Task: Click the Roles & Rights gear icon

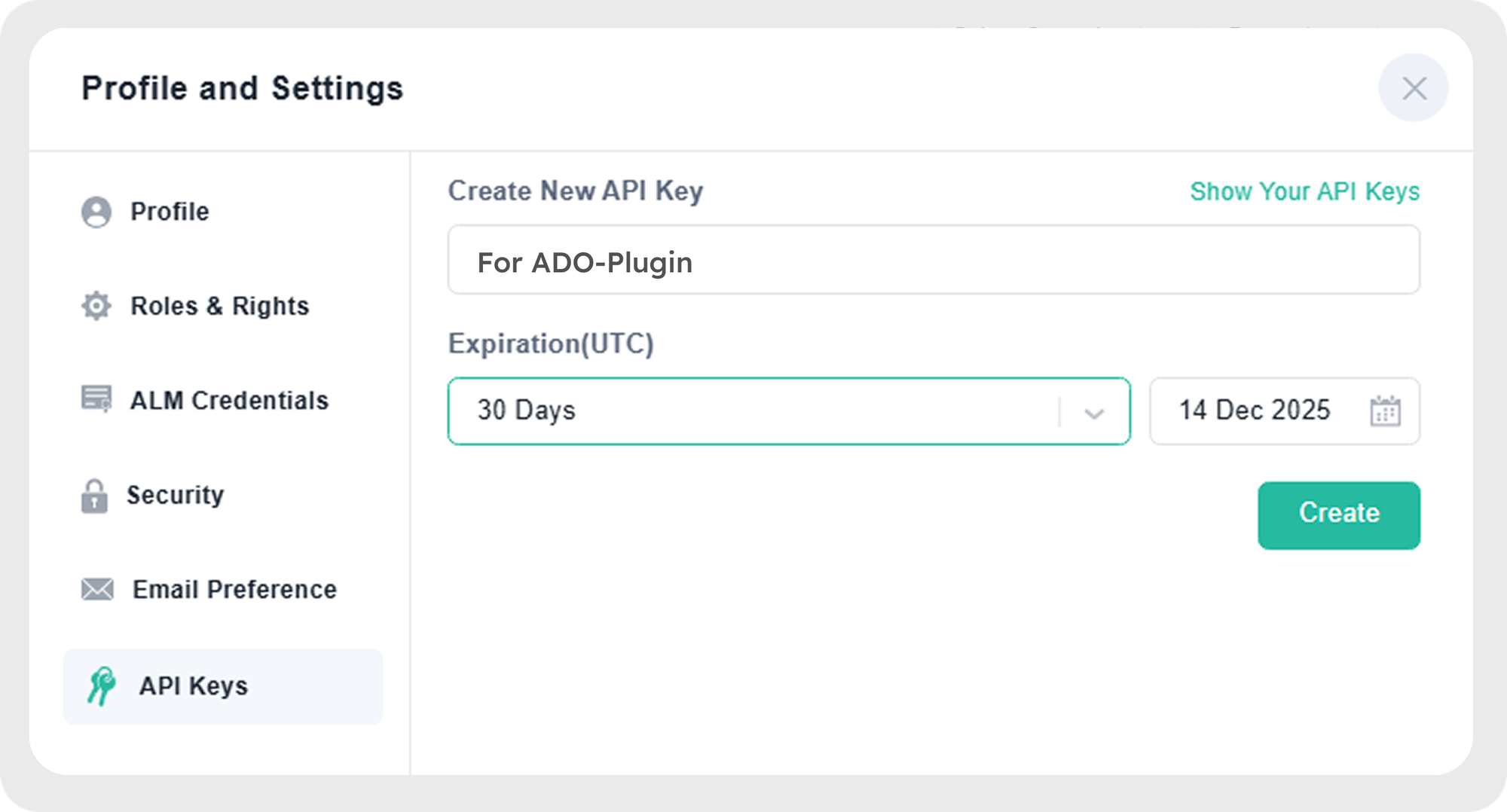Action: coord(96,306)
